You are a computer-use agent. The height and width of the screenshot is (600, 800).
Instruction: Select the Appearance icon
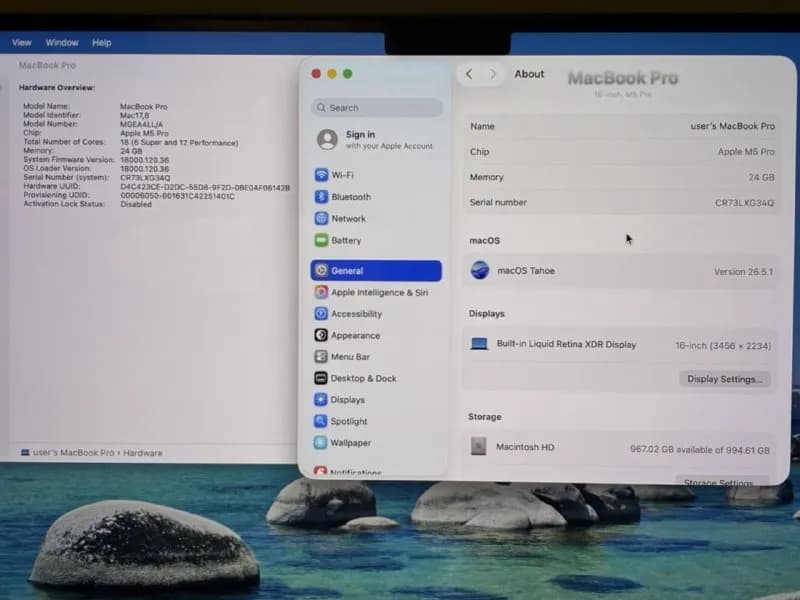pos(321,335)
